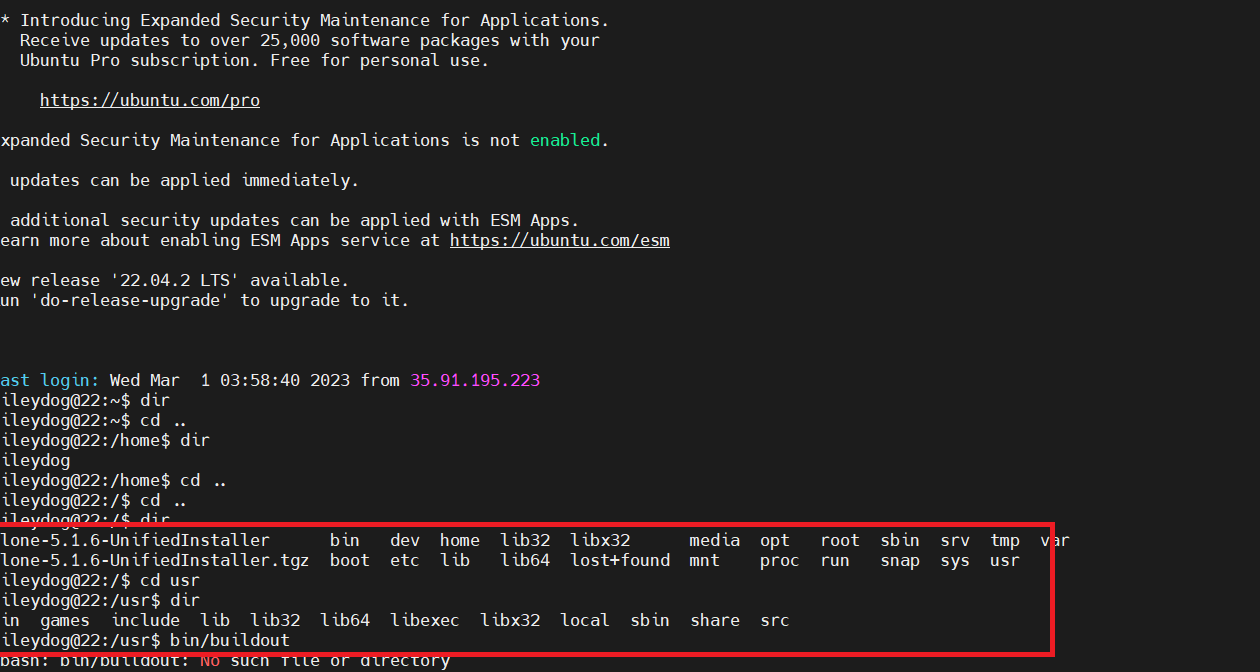This screenshot has width=1260, height=672.
Task: Click the 'etc' directory name
Action: point(405,560)
